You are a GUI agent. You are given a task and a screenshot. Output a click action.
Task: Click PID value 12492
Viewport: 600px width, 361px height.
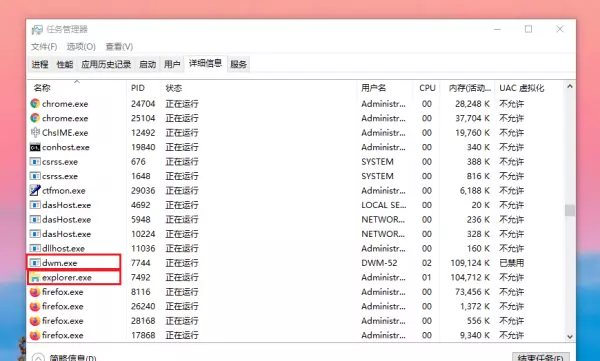pos(143,133)
